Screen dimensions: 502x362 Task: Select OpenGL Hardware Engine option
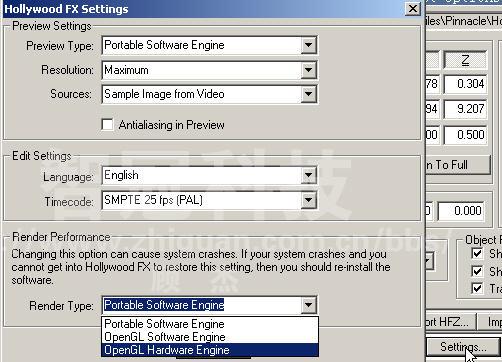click(210, 350)
